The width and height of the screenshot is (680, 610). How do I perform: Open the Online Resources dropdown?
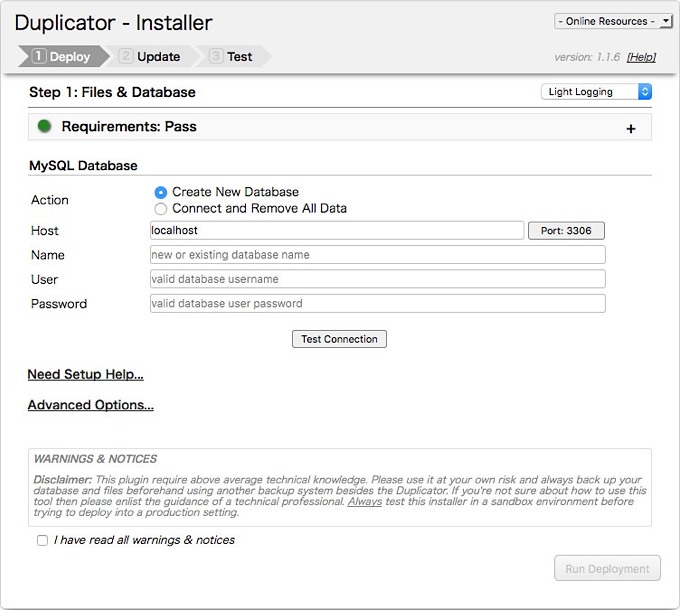[613, 21]
